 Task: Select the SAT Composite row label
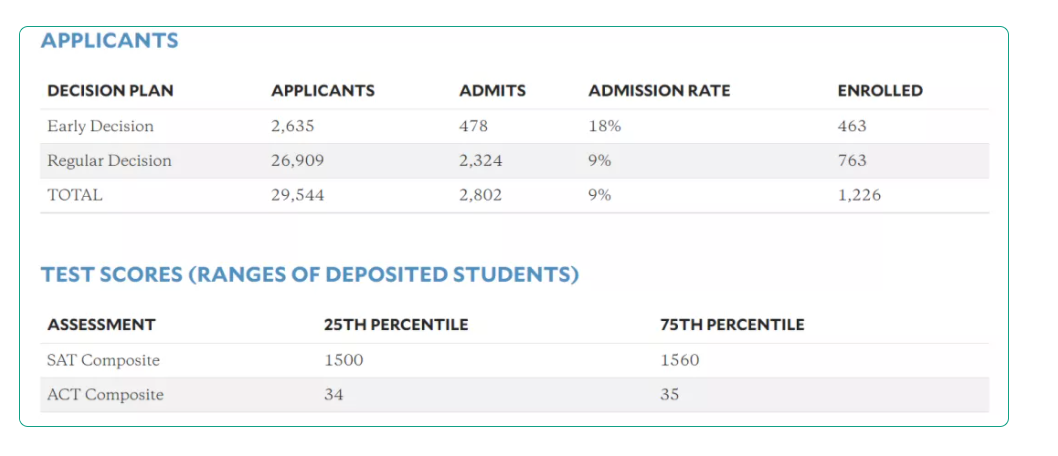103,360
